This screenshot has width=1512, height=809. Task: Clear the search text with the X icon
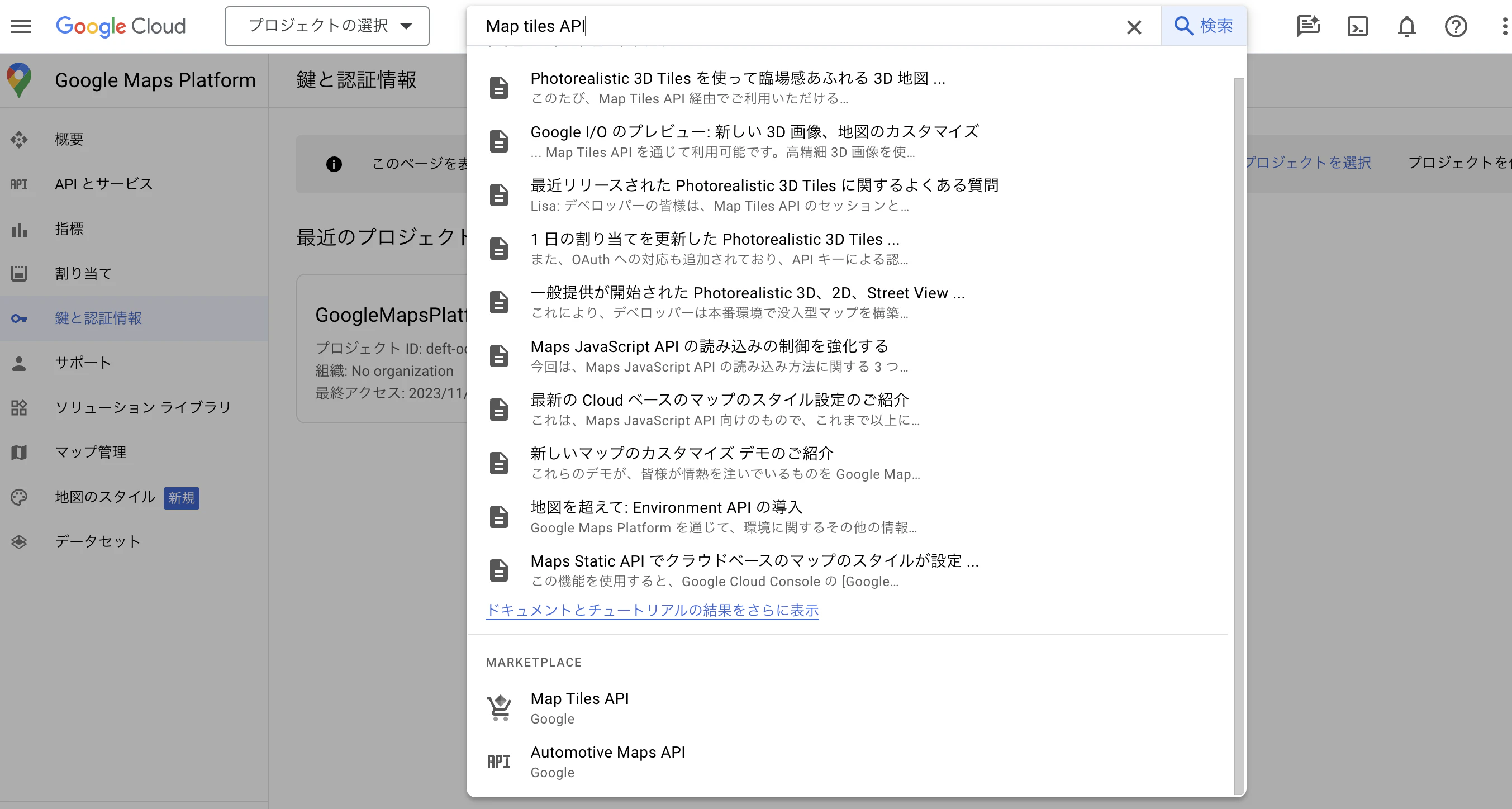(x=1134, y=26)
